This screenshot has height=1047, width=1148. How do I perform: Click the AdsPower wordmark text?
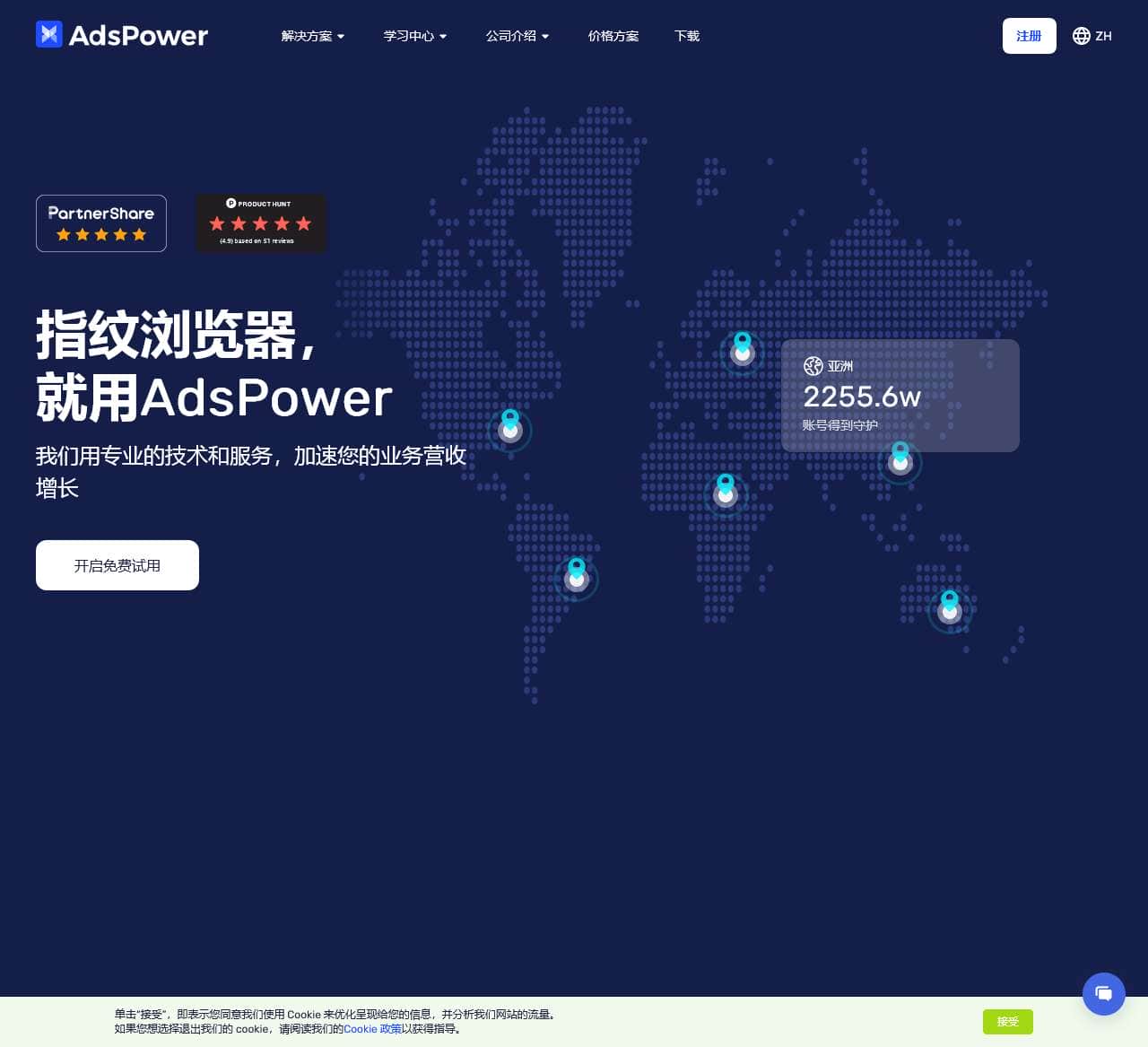[x=138, y=35]
